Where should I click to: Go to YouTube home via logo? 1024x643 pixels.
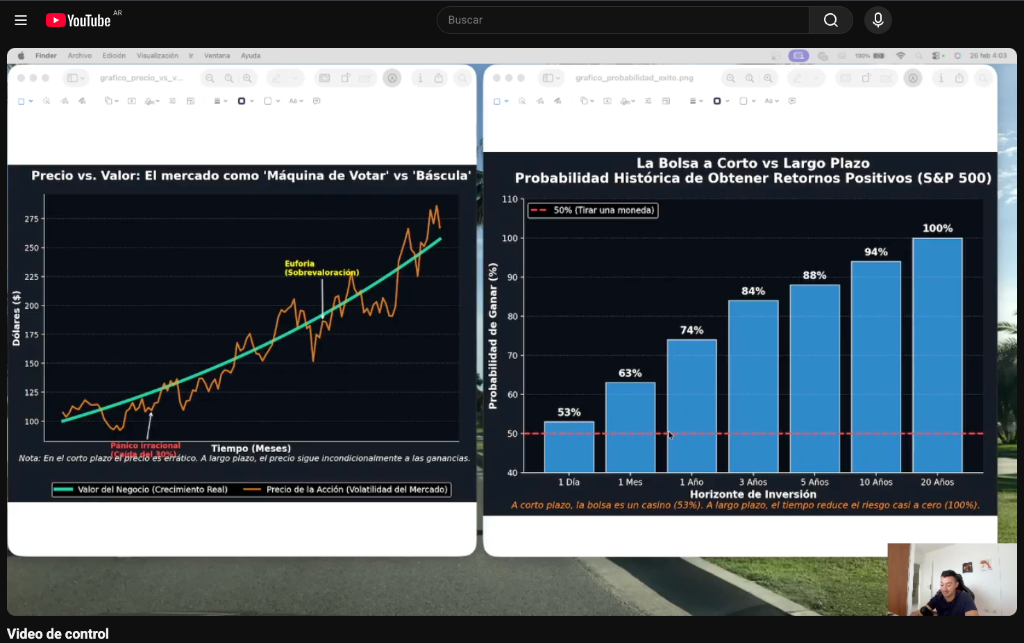point(78,20)
